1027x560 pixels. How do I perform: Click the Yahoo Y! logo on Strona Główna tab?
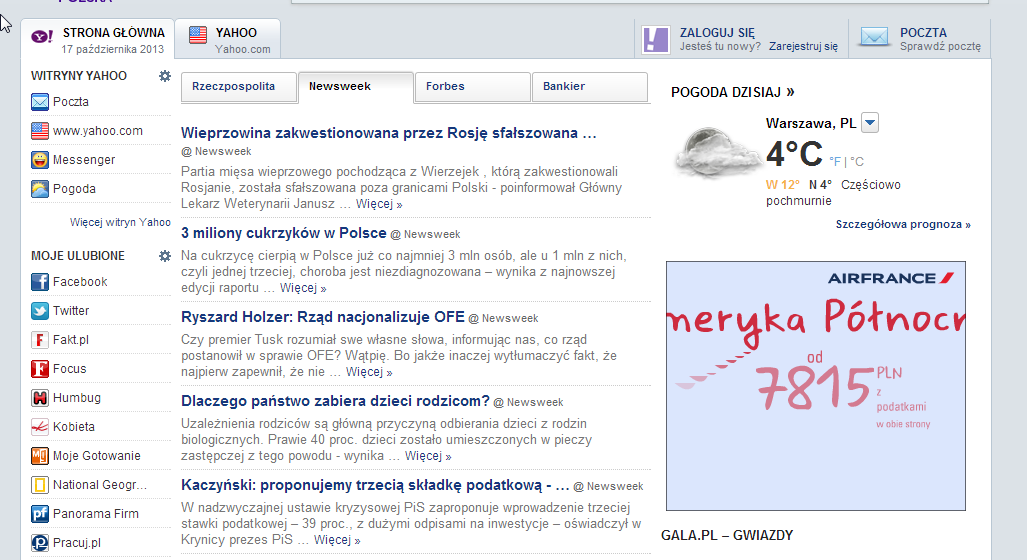(42, 37)
